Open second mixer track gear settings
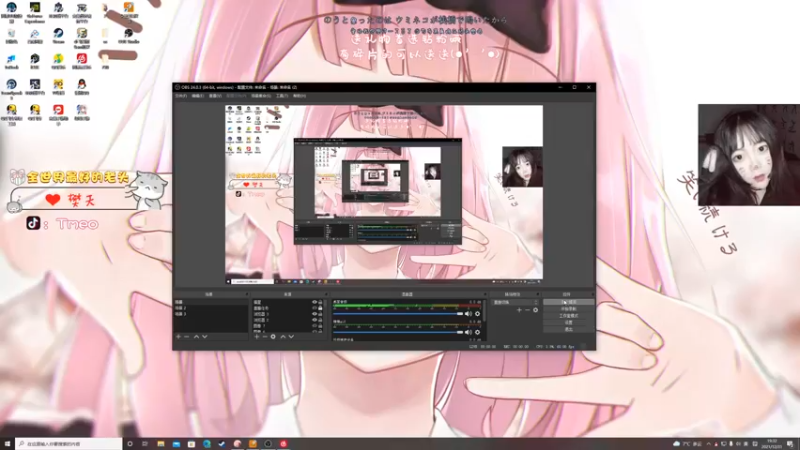Image resolution: width=800 pixels, height=450 pixels. (478, 332)
